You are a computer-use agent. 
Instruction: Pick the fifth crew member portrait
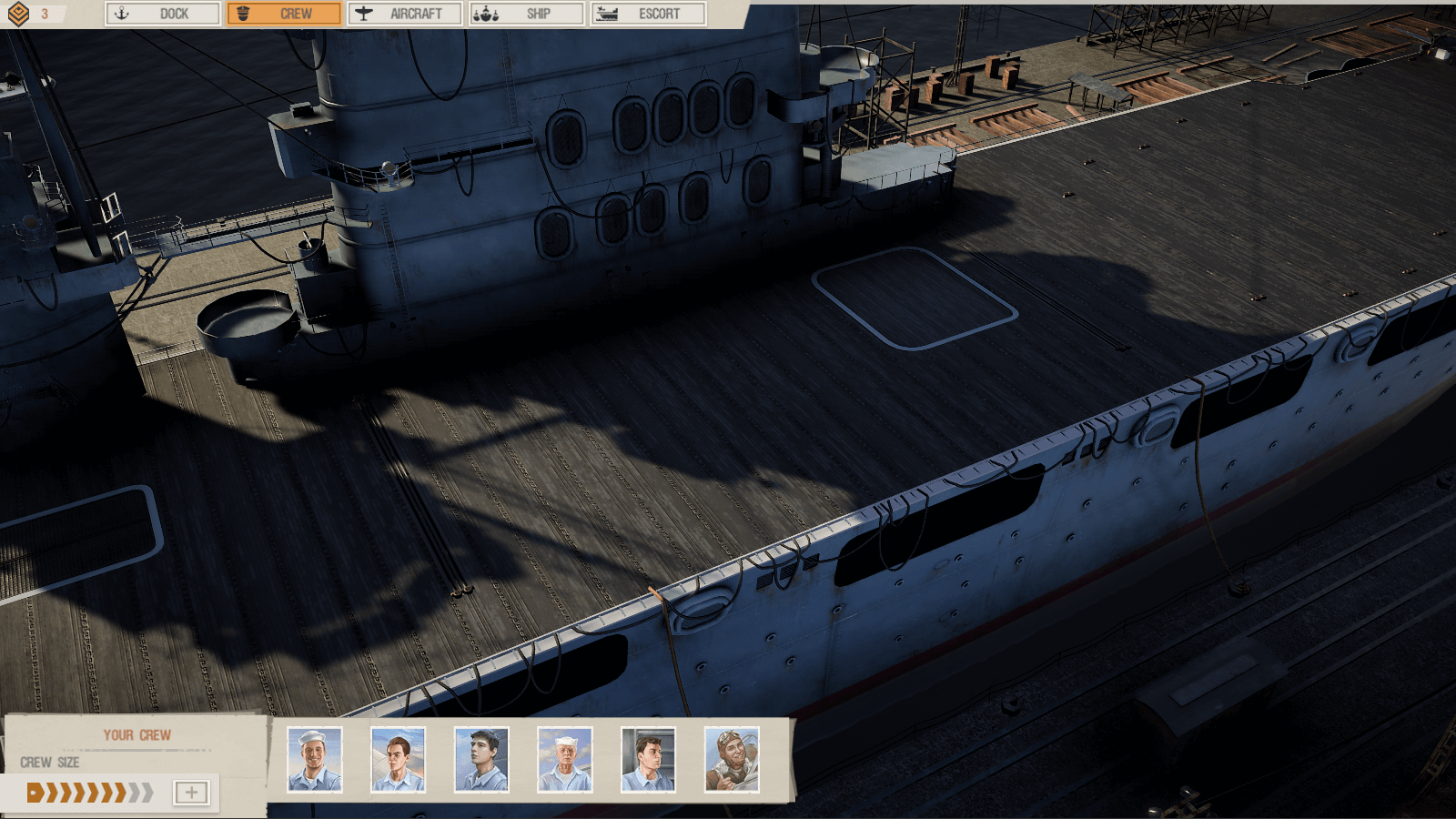[x=648, y=760]
